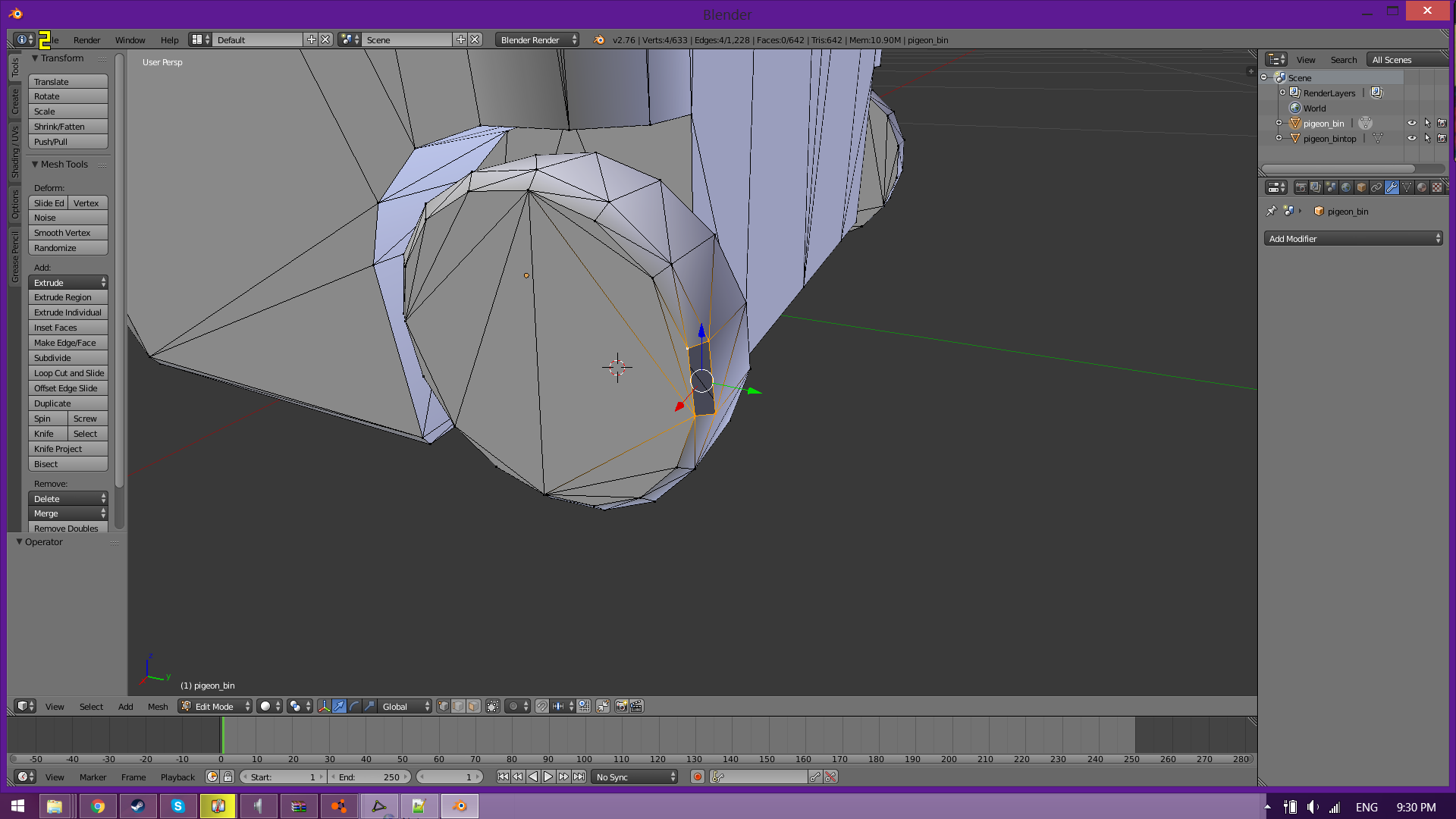This screenshot has height=819, width=1456.
Task: Expand the RenderLayers tree item
Action: [x=1282, y=93]
